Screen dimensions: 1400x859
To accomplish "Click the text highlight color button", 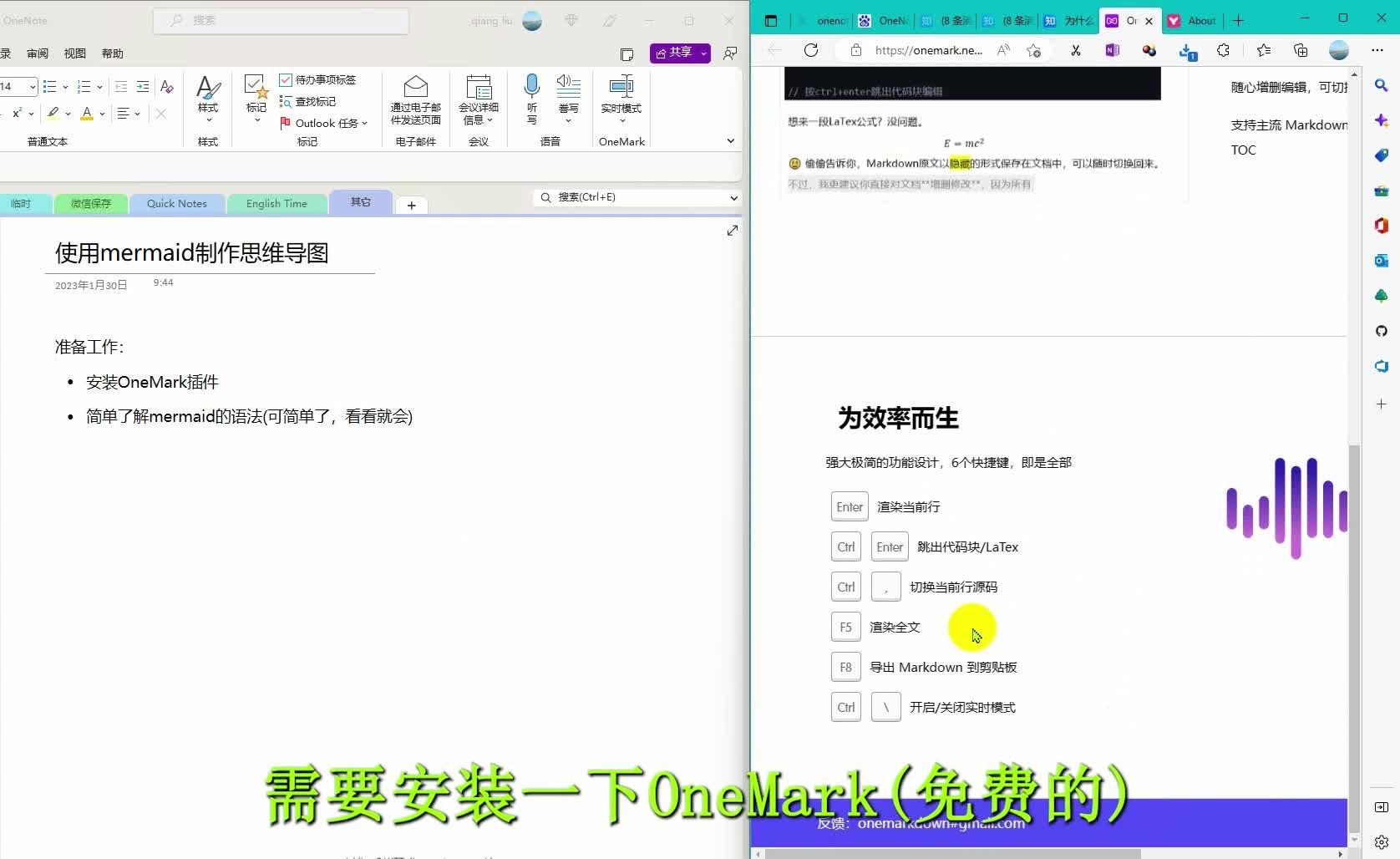I will click(x=53, y=114).
